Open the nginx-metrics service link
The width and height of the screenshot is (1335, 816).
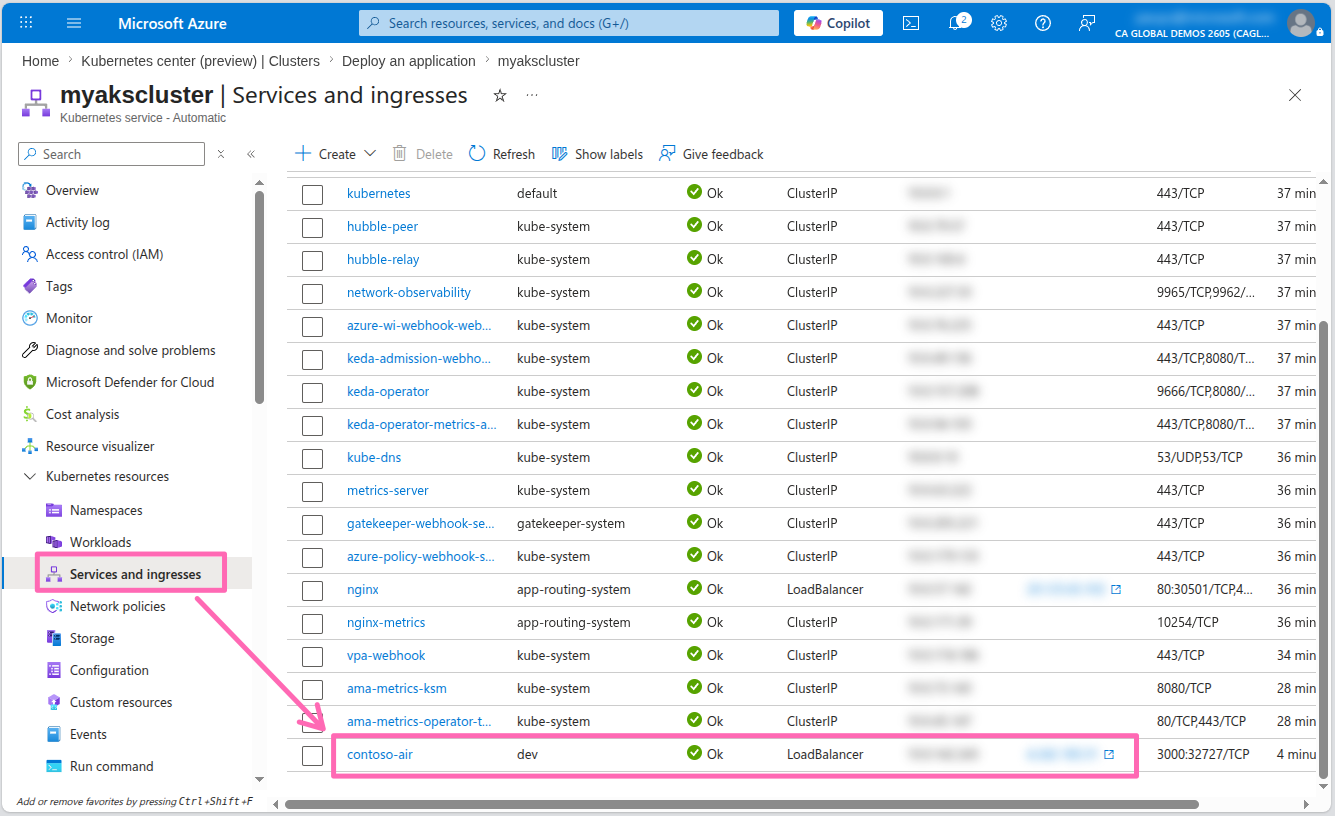pyautogui.click(x=386, y=623)
